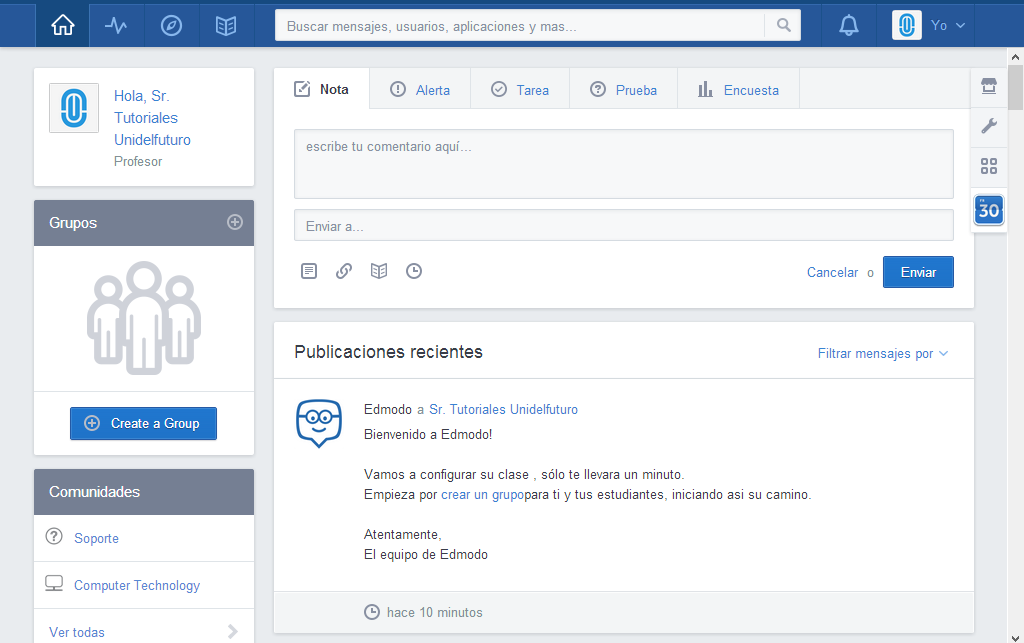Image resolution: width=1024 pixels, height=643 pixels.
Task: Click the scrollbar down arrow
Action: click(x=1016, y=637)
